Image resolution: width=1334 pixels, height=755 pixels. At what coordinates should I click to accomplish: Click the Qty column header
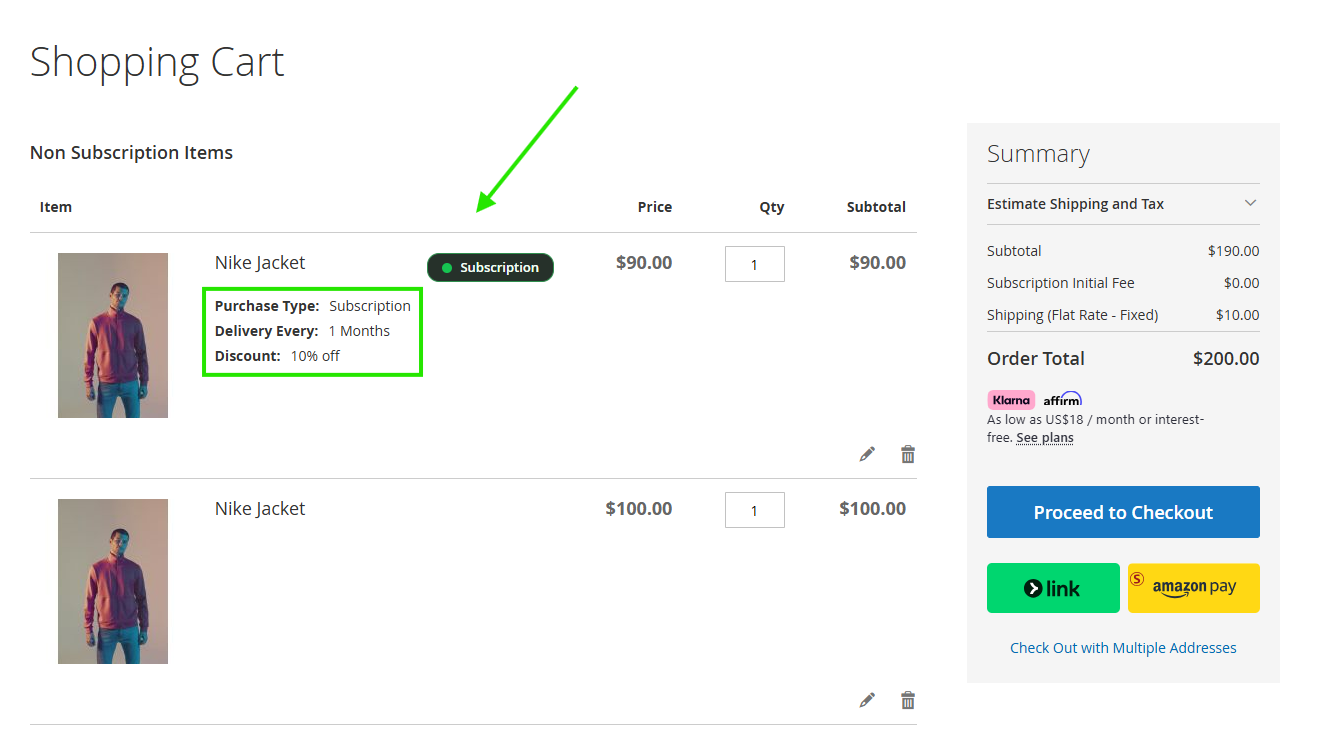tap(772, 207)
